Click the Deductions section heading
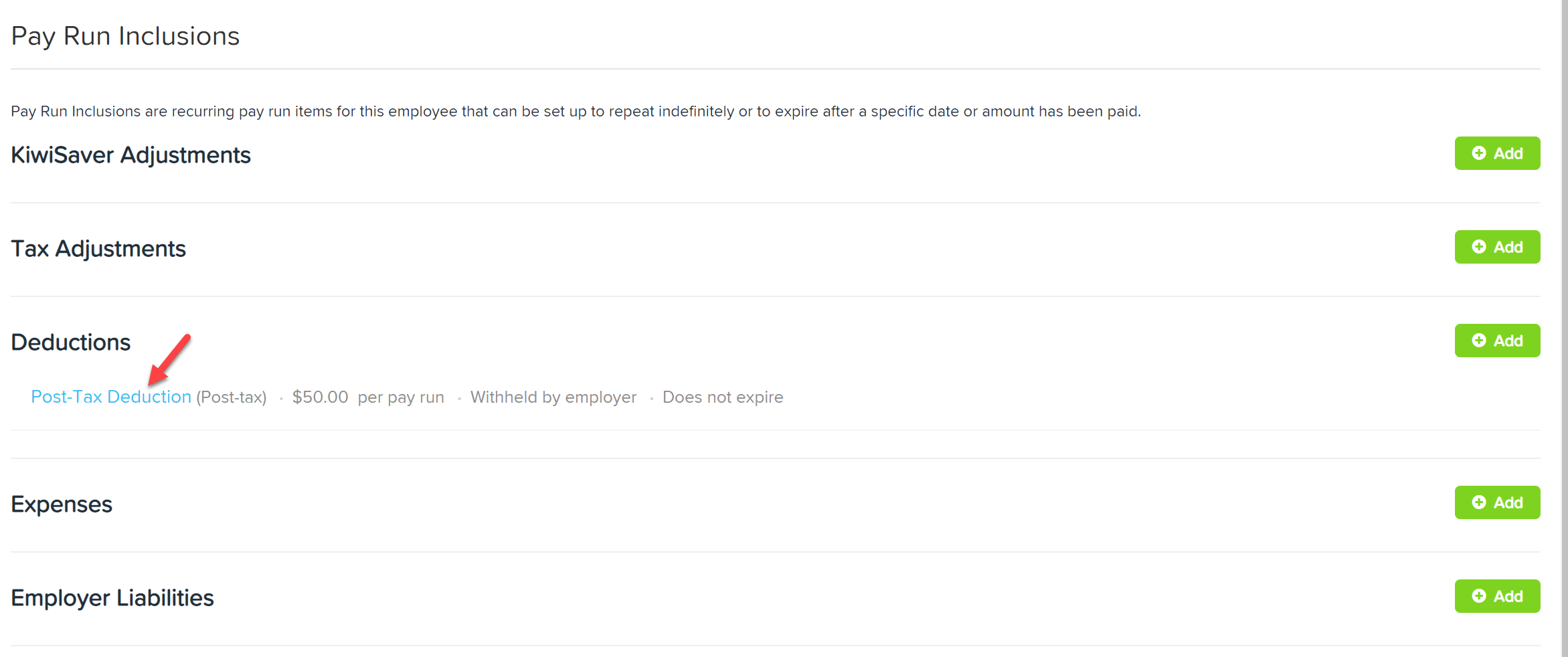This screenshot has height=657, width=1568. click(70, 343)
